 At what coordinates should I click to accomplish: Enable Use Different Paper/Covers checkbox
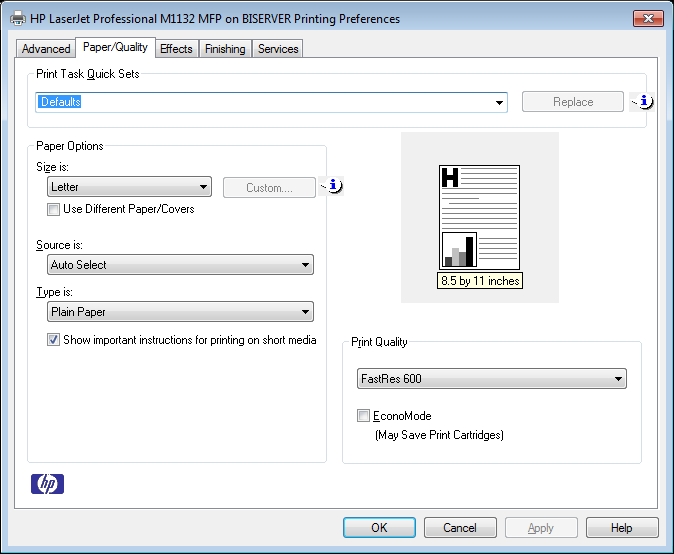coord(53,209)
